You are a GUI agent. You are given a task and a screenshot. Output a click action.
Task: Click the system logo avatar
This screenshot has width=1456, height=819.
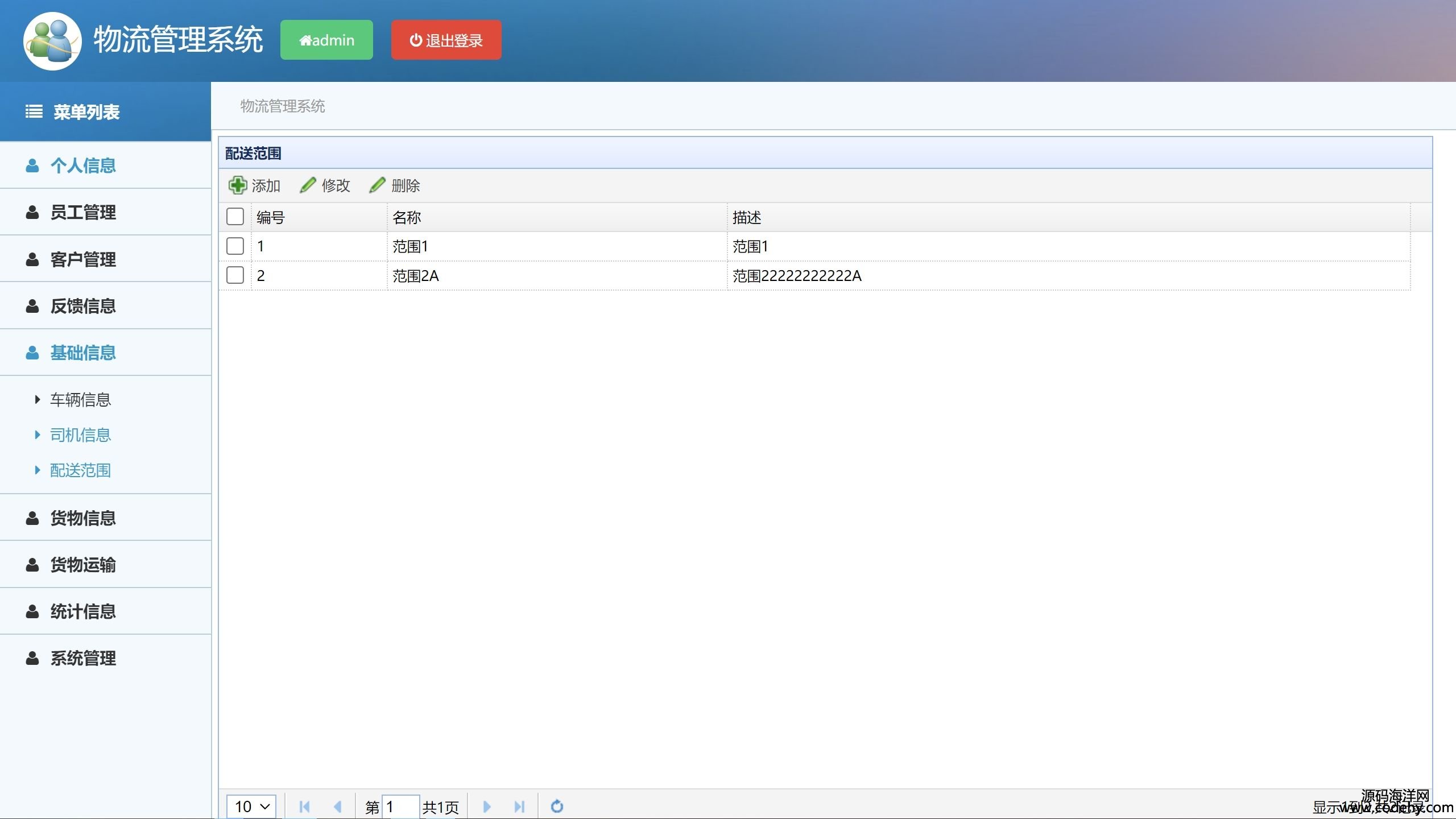[52, 41]
